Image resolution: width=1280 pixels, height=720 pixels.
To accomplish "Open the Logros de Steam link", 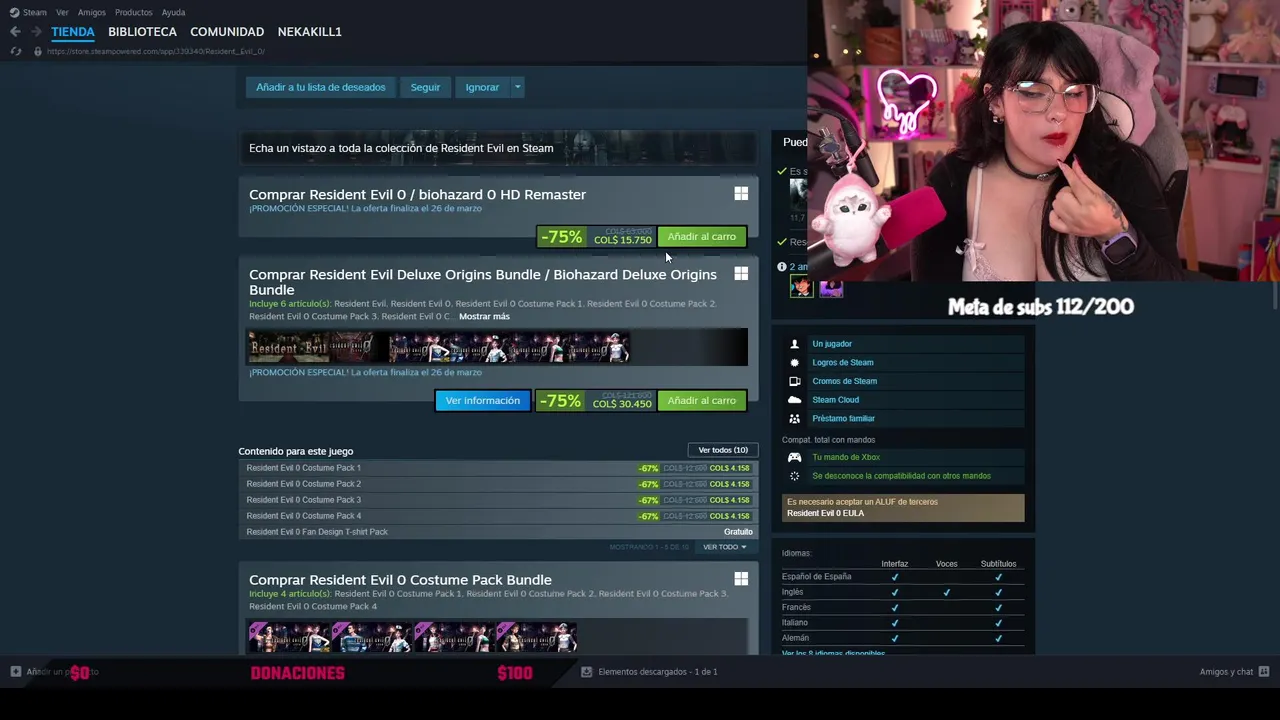I will tap(843, 363).
